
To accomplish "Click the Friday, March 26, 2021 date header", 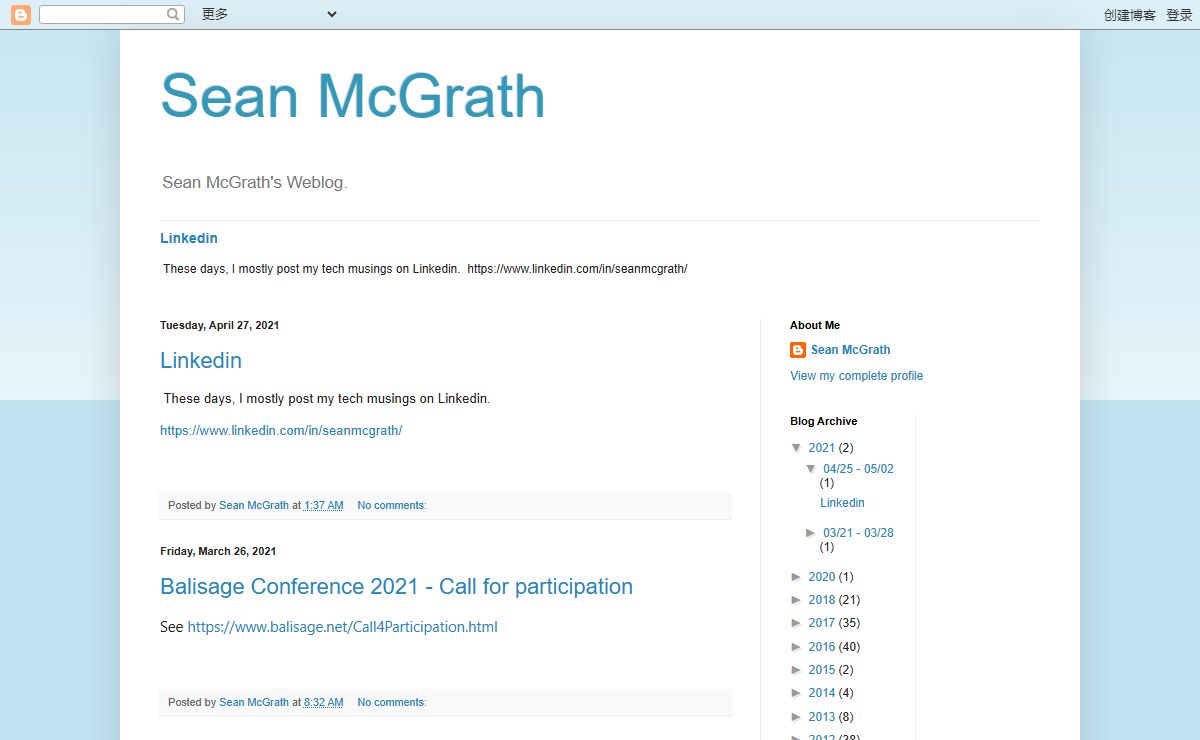I will (x=218, y=551).
